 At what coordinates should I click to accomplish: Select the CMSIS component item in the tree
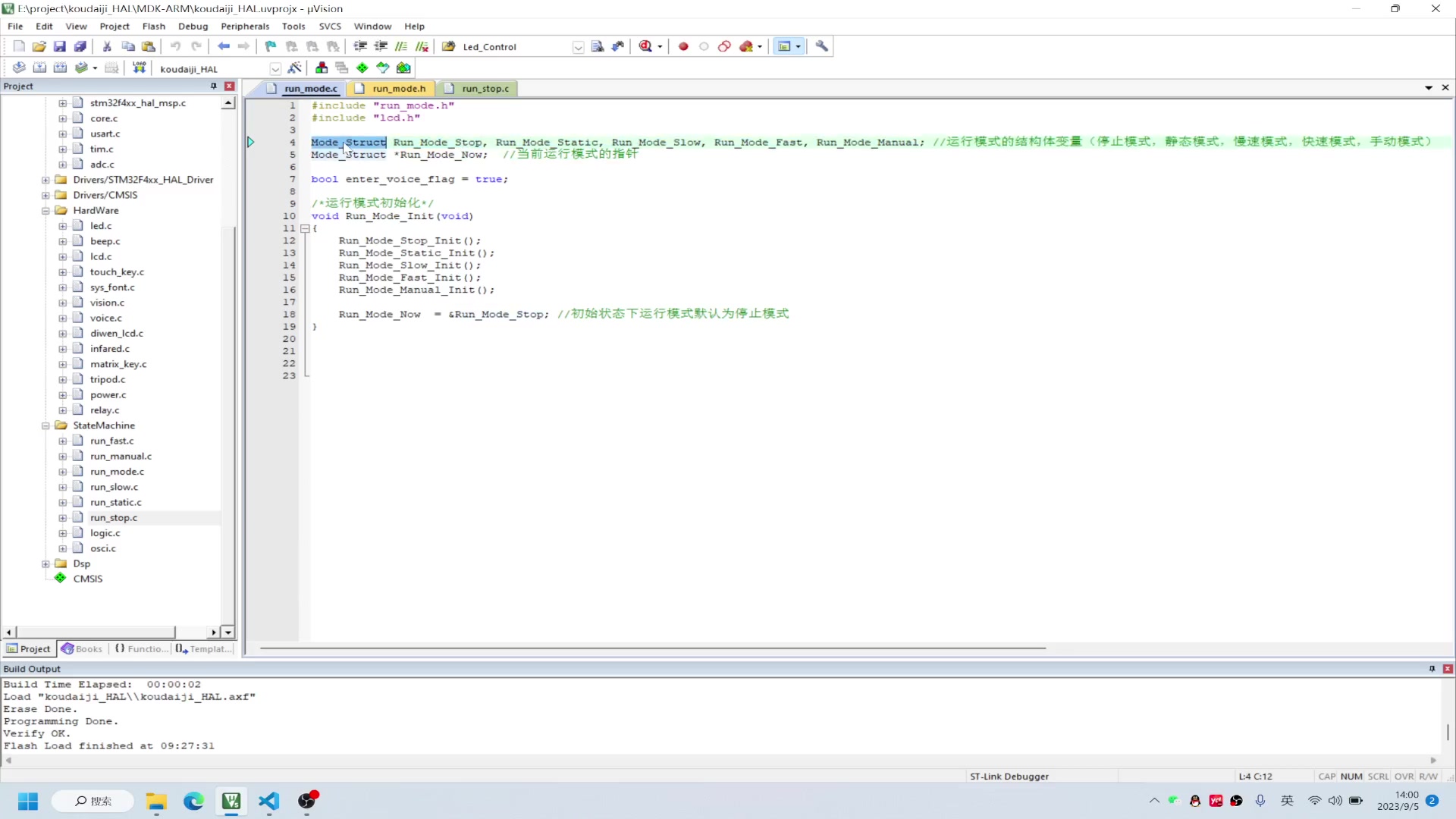pos(87,579)
